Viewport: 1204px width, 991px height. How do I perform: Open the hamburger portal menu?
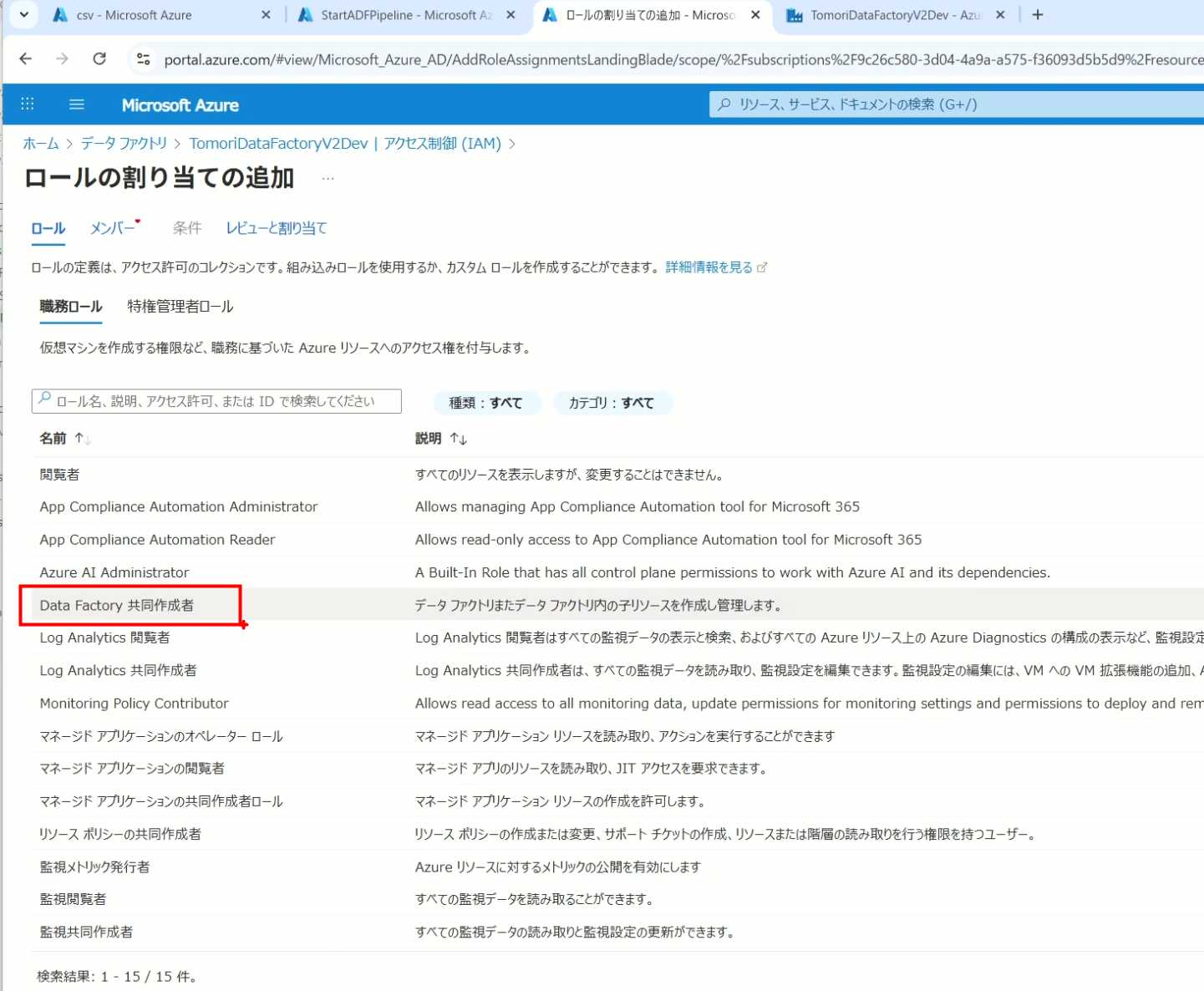(77, 104)
